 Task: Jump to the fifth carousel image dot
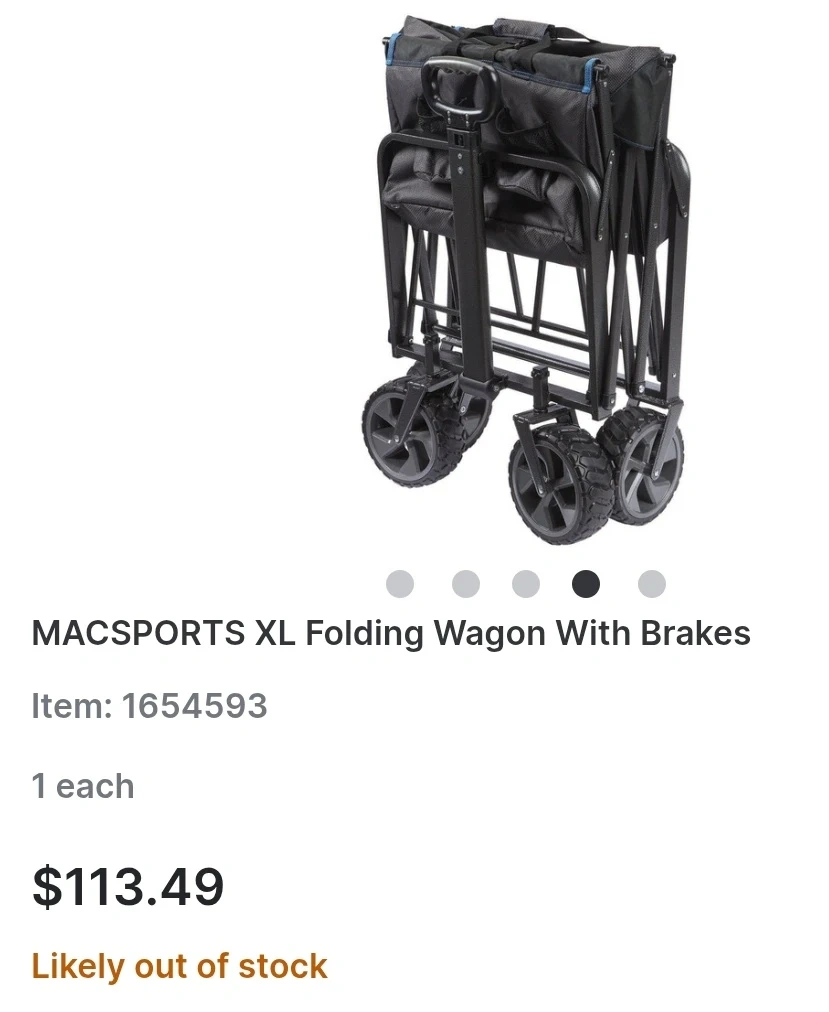coord(651,584)
